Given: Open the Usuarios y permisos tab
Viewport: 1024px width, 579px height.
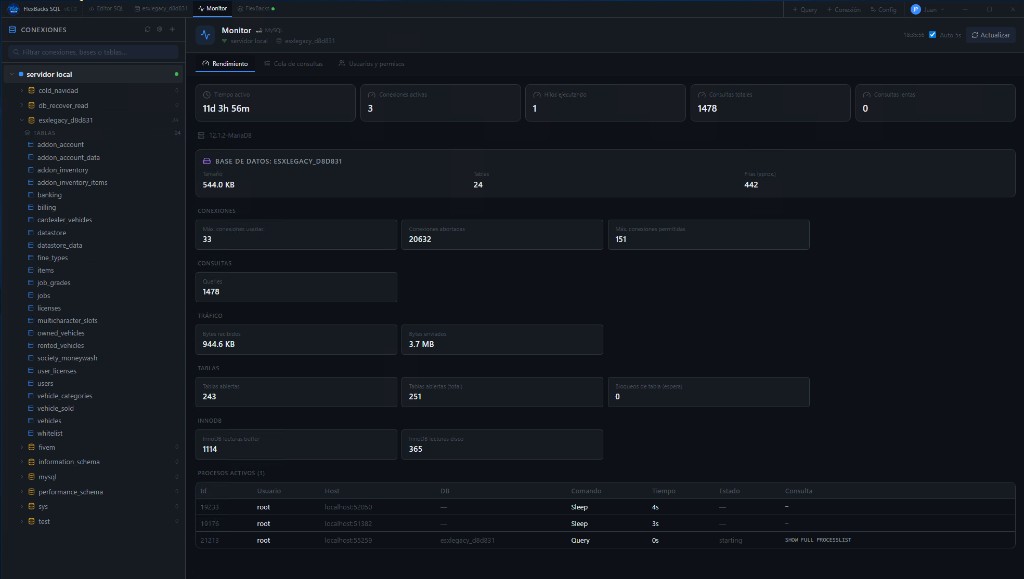Looking at the screenshot, I should coord(372,63).
